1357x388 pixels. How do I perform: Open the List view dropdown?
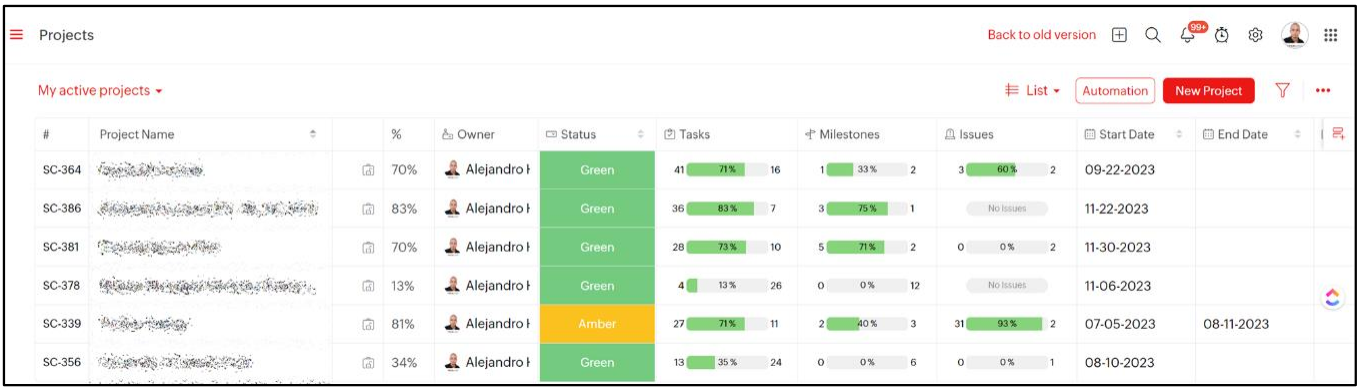click(1032, 91)
